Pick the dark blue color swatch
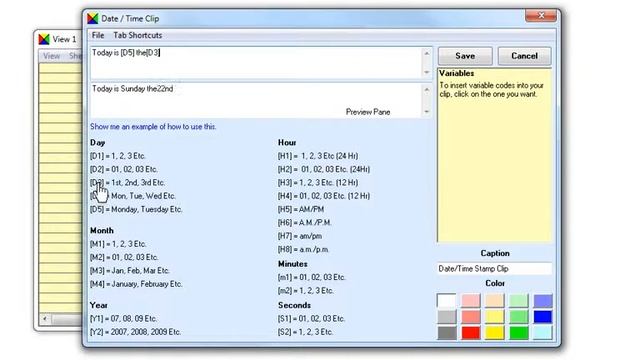Screen dimensions: 640x360 coord(543,317)
